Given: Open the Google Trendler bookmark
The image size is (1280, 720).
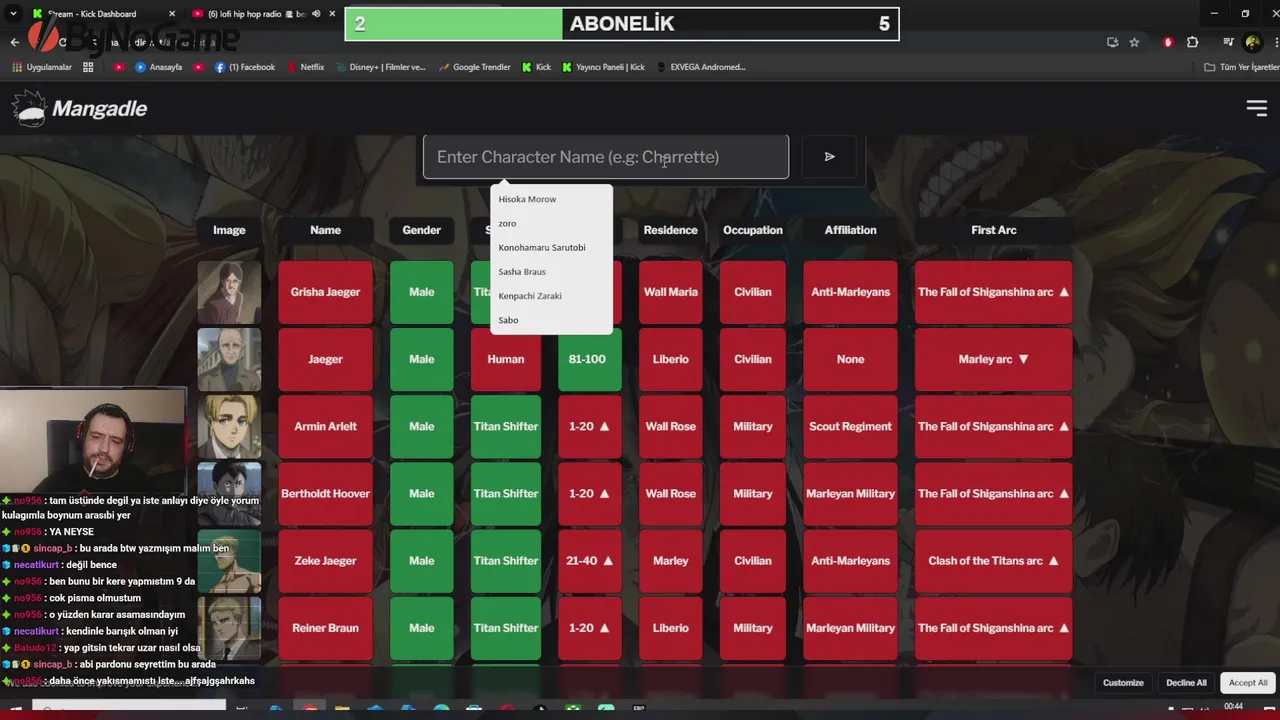Looking at the screenshot, I should (x=474, y=67).
